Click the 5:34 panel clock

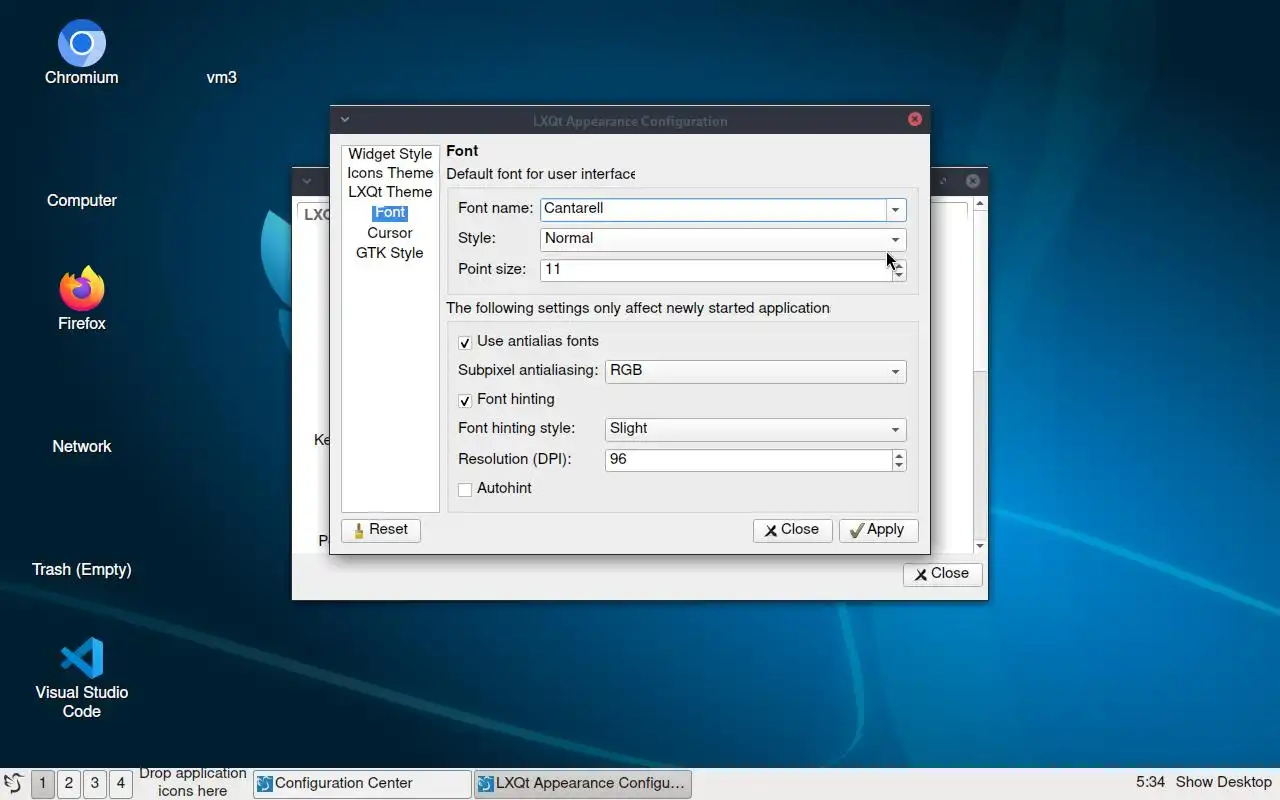point(1150,782)
